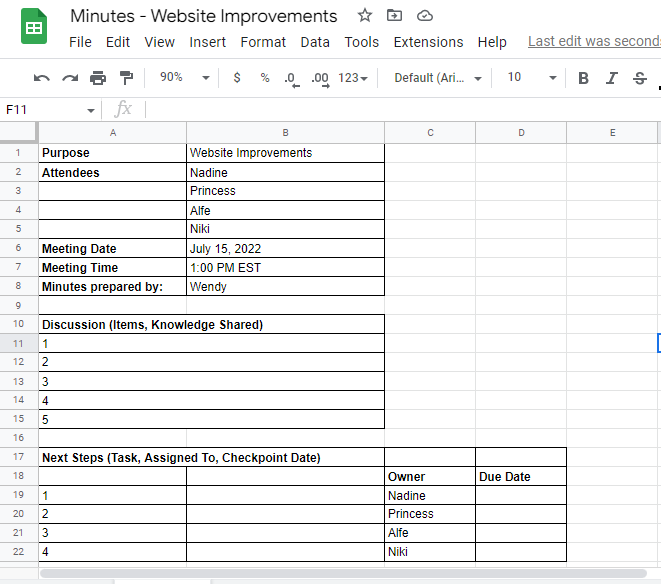661x584 pixels.
Task: Select column B header
Action: tap(285, 133)
